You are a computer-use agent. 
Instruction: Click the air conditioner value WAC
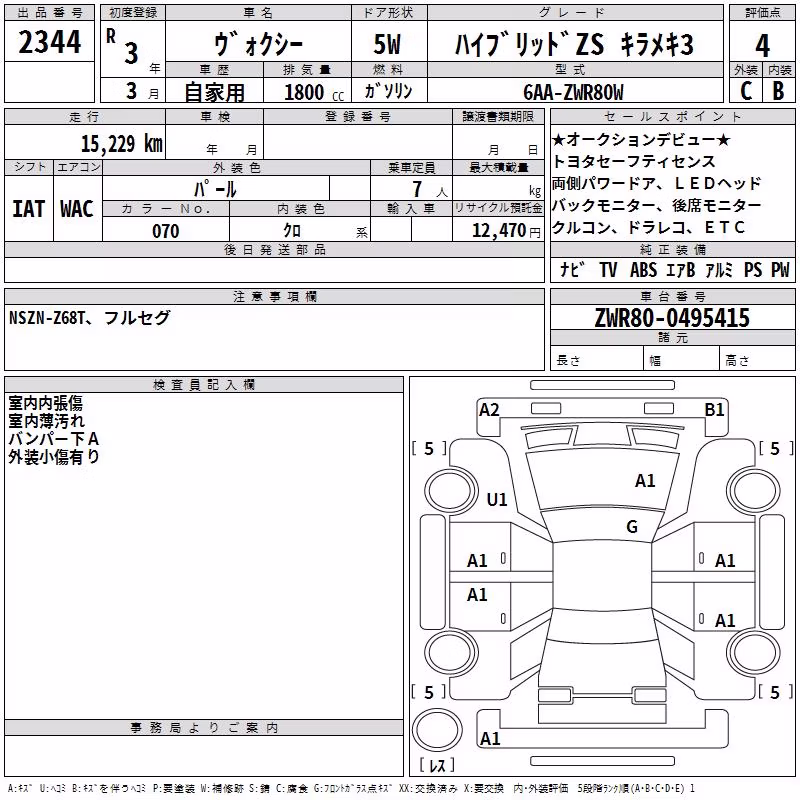(x=77, y=209)
